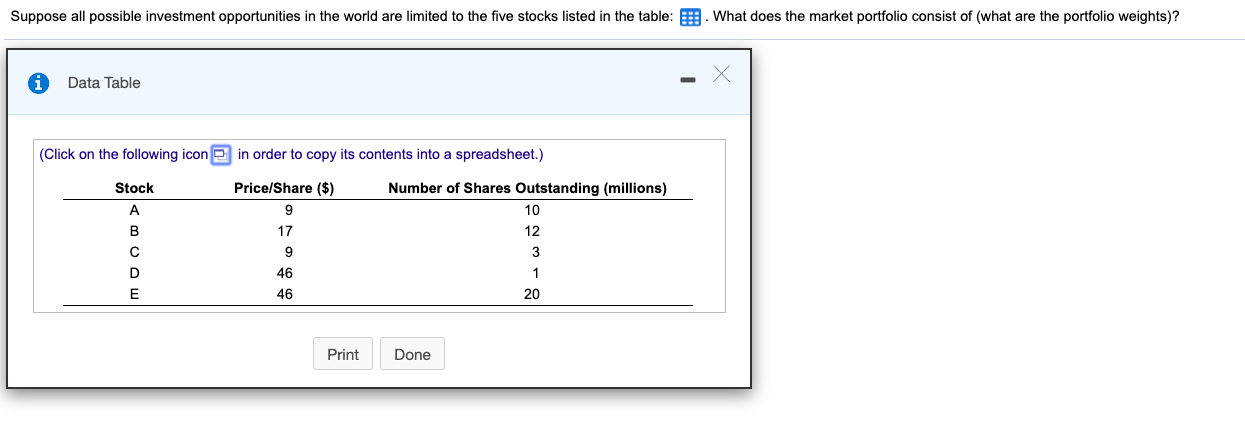Close the Data Table dialog with X
The height and width of the screenshot is (447, 1245).
[x=722, y=74]
